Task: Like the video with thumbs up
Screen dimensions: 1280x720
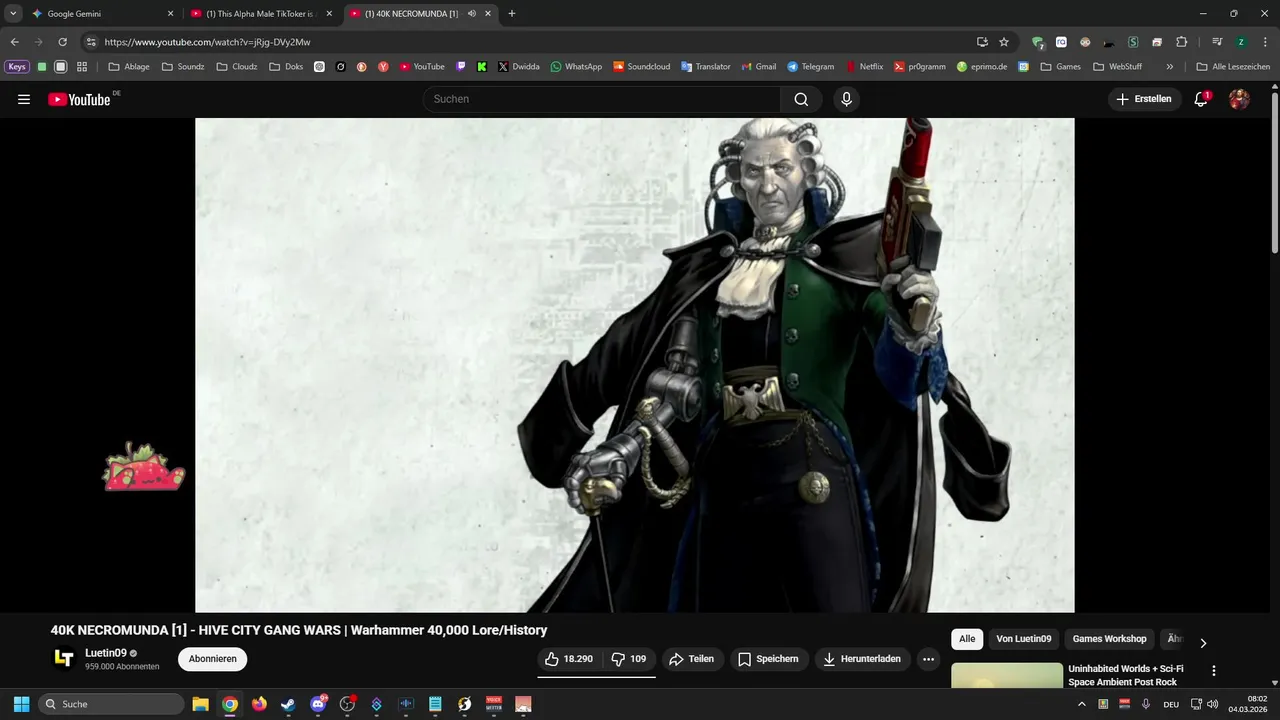Action: tap(569, 659)
